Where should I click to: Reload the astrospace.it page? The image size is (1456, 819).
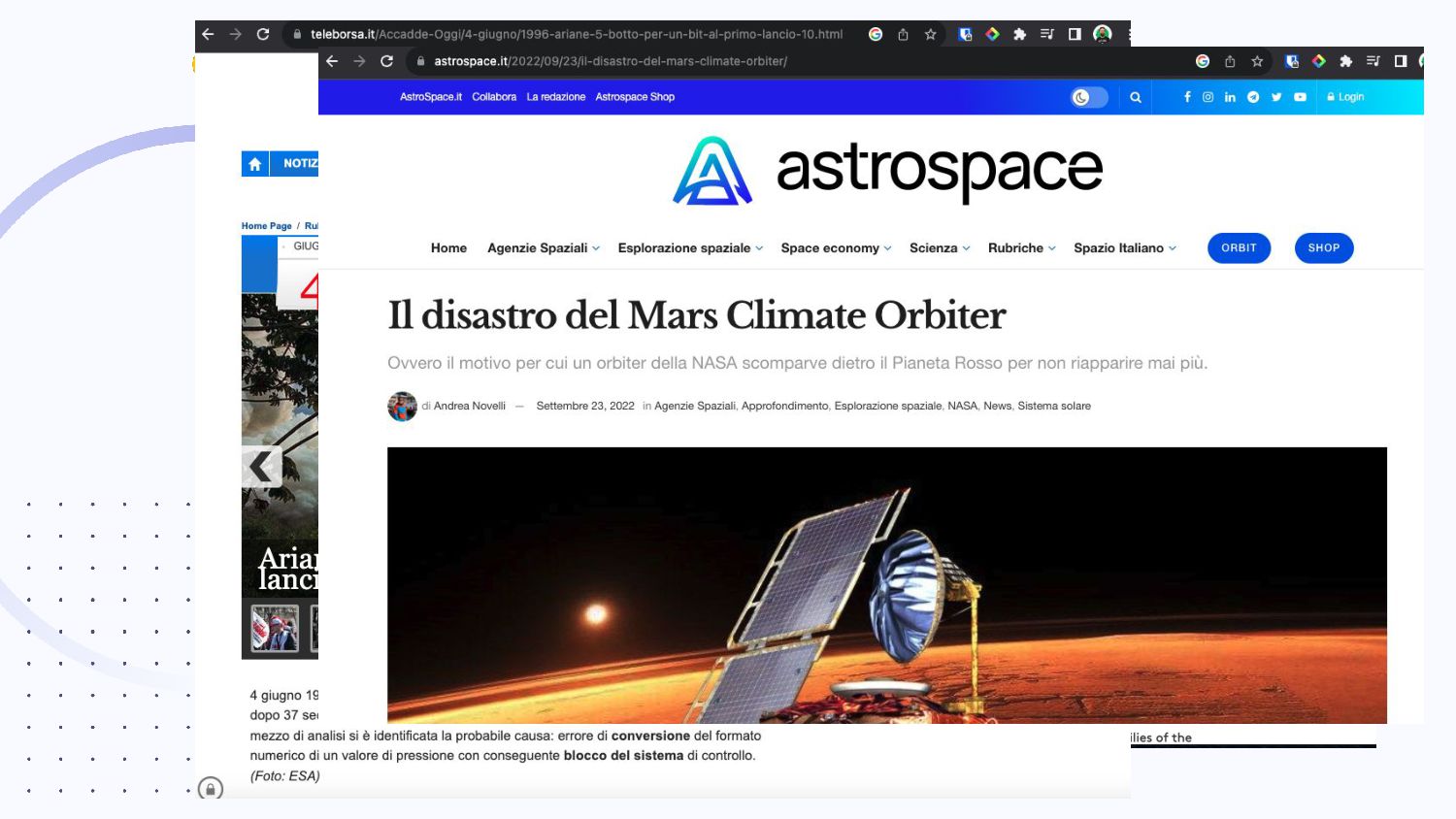386,61
